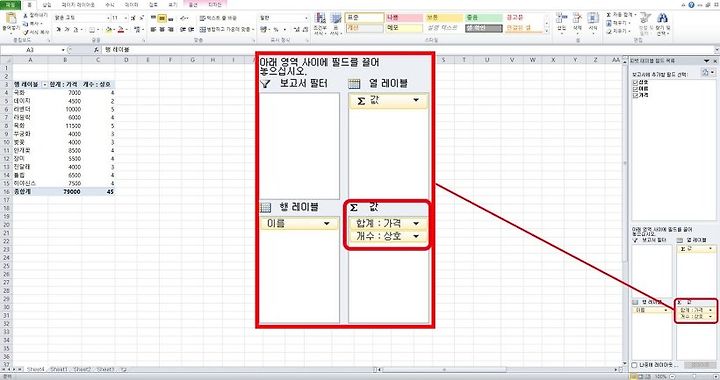720x380 pixels.
Task: Toggle the 이름 field checkbox
Action: (636, 89)
